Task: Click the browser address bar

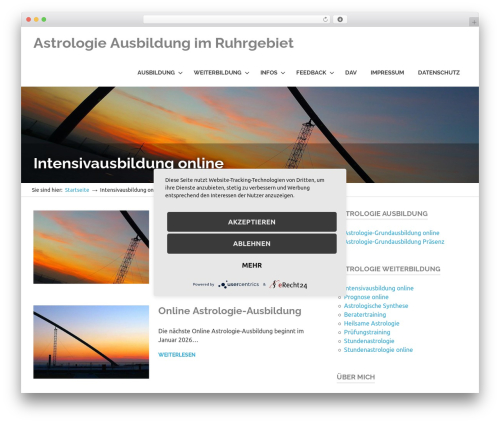Action: coord(236,20)
